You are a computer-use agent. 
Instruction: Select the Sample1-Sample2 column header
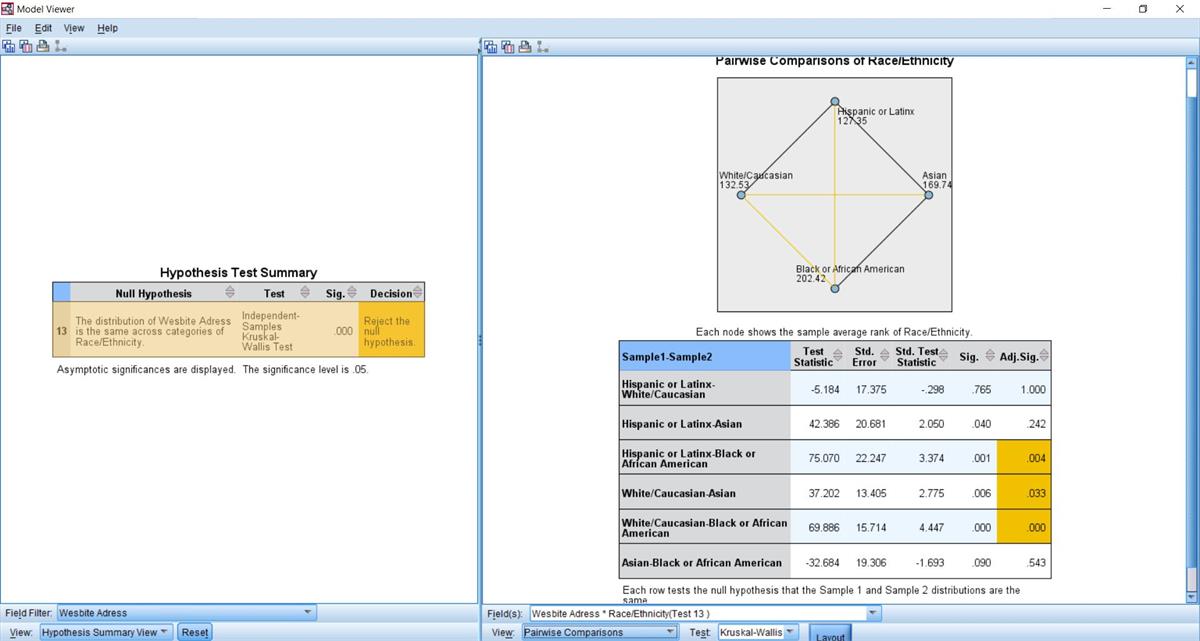(704, 356)
